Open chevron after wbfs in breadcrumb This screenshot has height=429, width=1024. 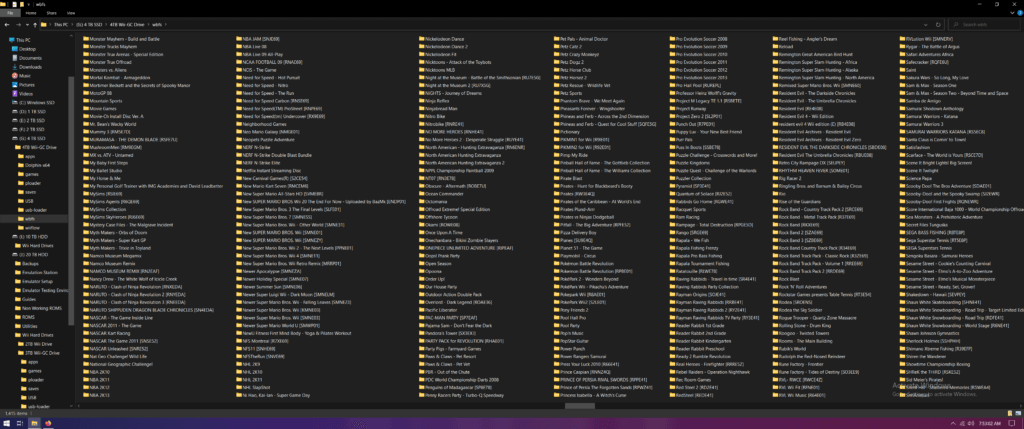pos(166,25)
